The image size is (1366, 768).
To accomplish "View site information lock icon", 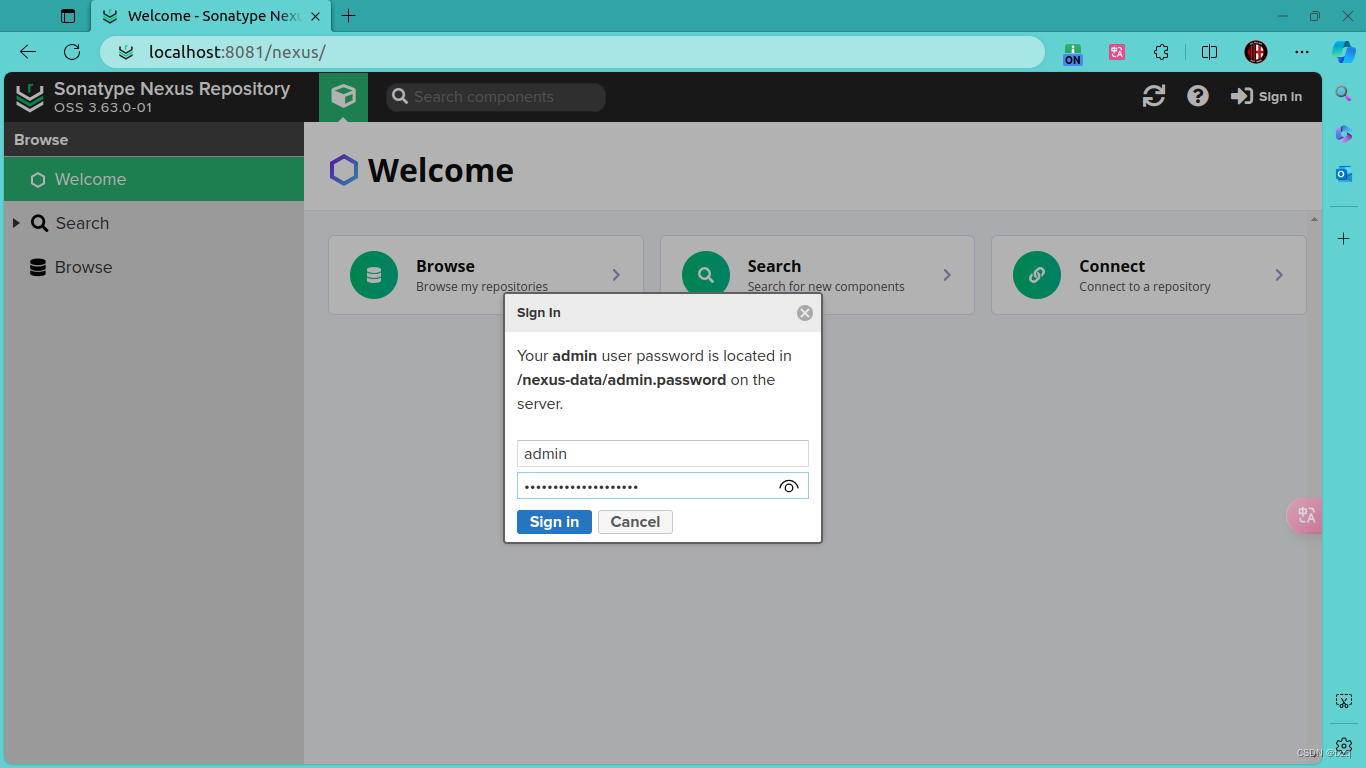I will (x=125, y=52).
